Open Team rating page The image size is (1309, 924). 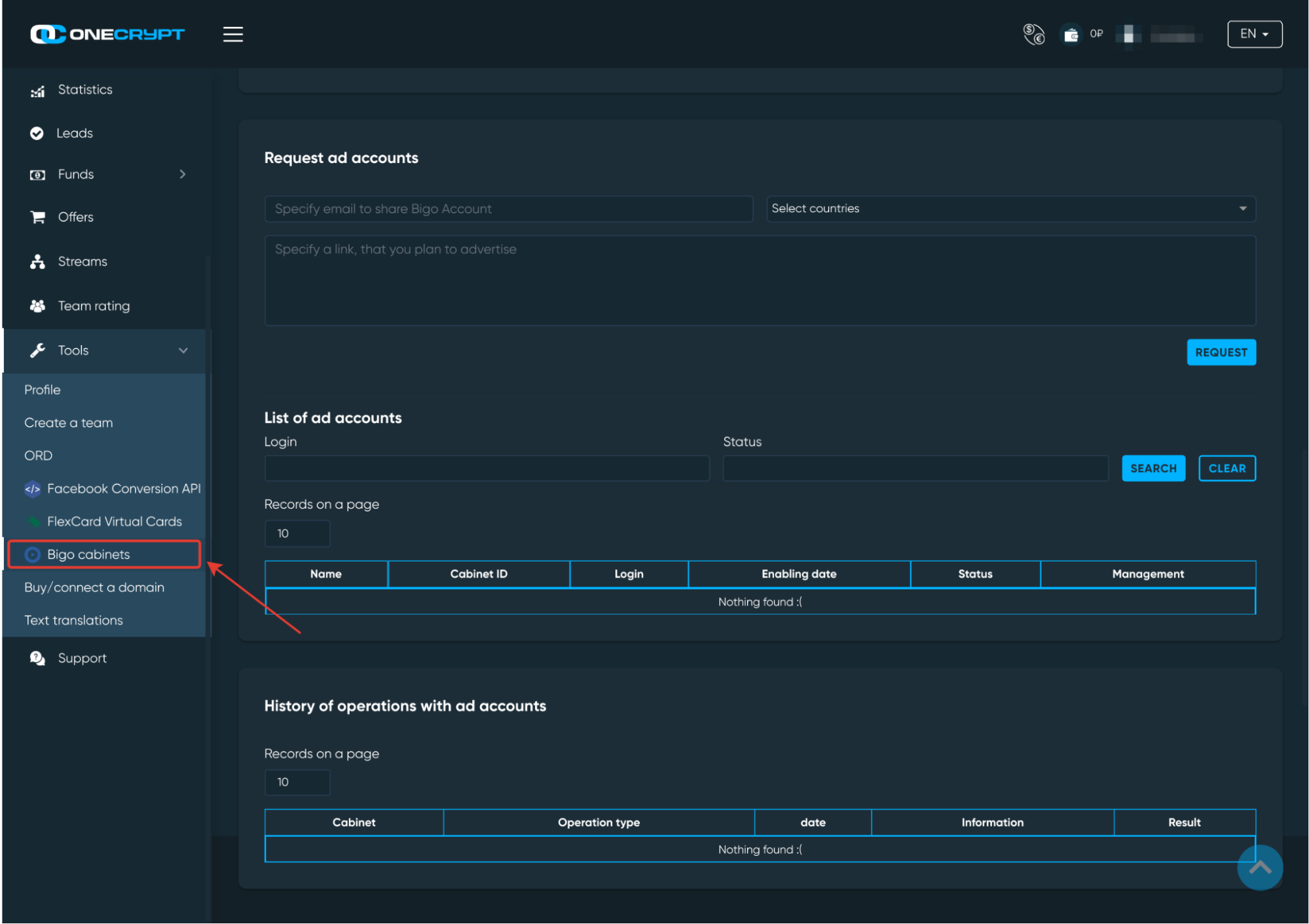pos(94,306)
